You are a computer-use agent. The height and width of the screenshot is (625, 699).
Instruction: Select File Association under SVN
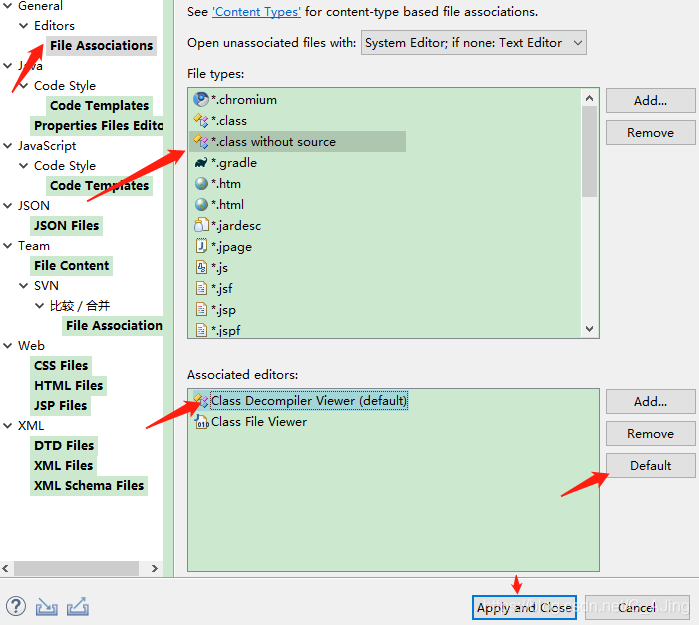114,325
